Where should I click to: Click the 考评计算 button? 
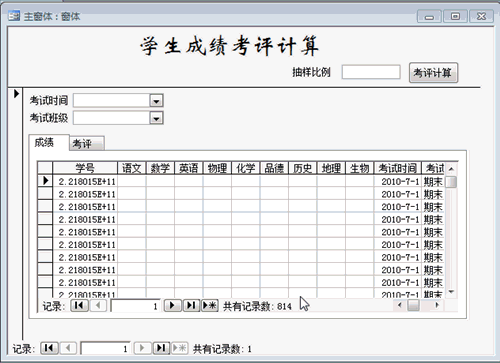[x=433, y=73]
